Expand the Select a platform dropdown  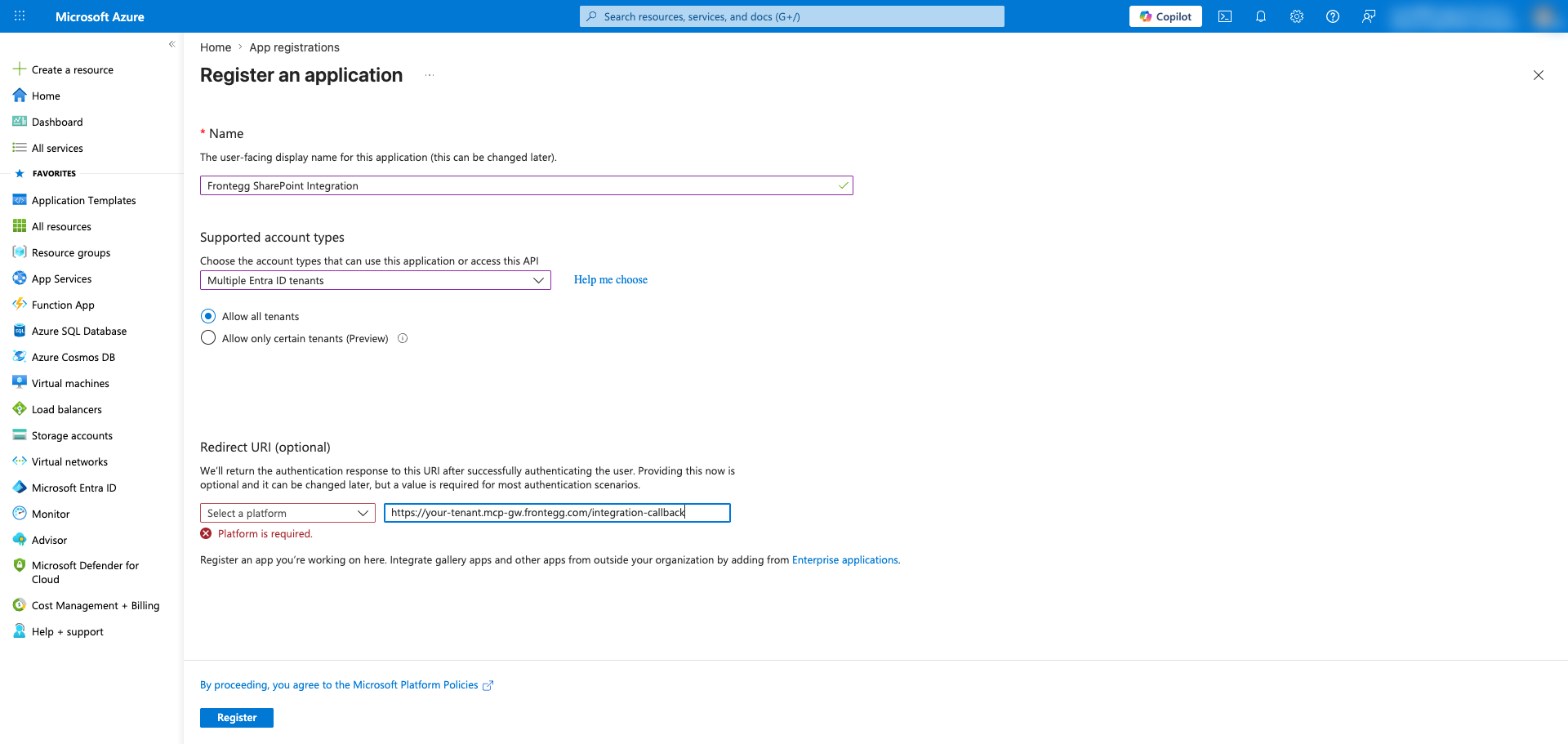pos(287,513)
